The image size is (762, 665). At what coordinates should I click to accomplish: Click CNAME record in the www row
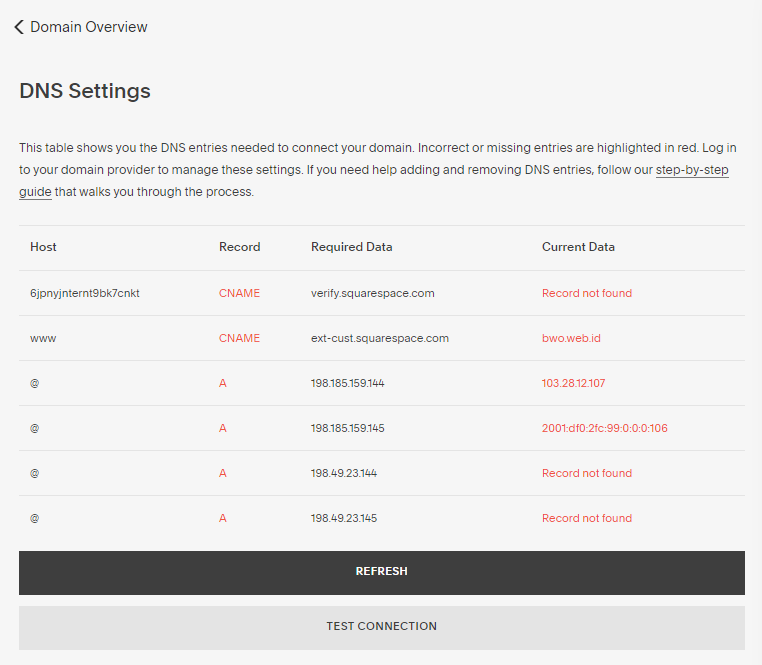point(239,338)
